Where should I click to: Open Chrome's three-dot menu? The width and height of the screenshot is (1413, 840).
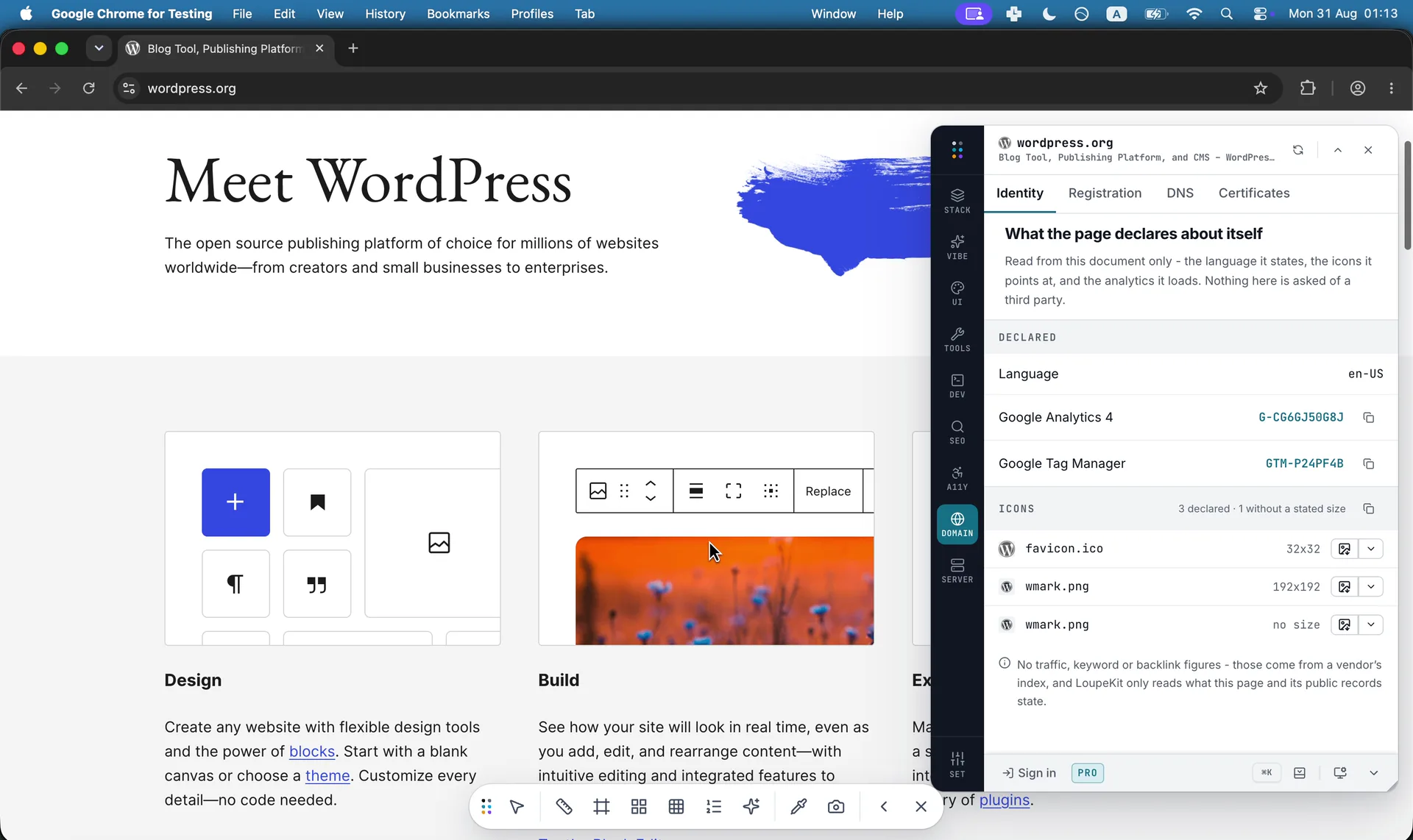pos(1391,88)
